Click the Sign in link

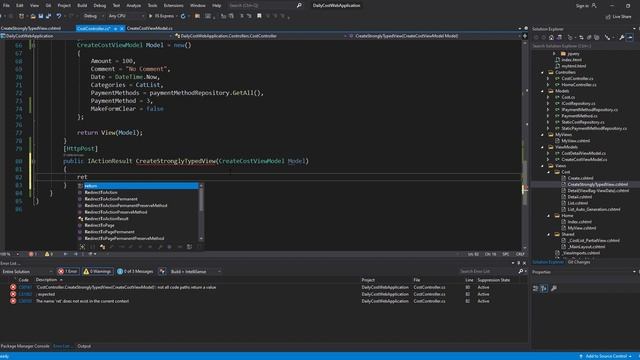coord(582,6)
